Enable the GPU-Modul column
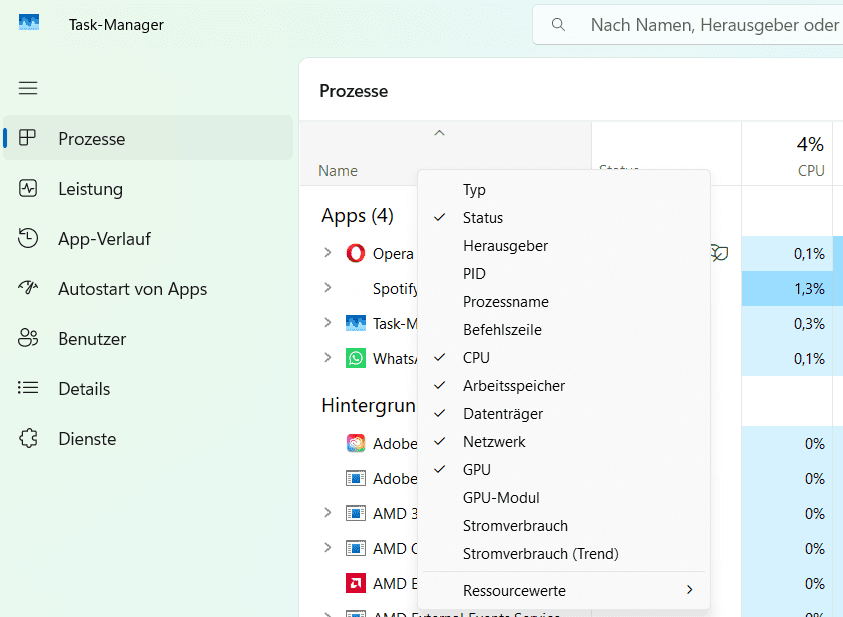 564,497
